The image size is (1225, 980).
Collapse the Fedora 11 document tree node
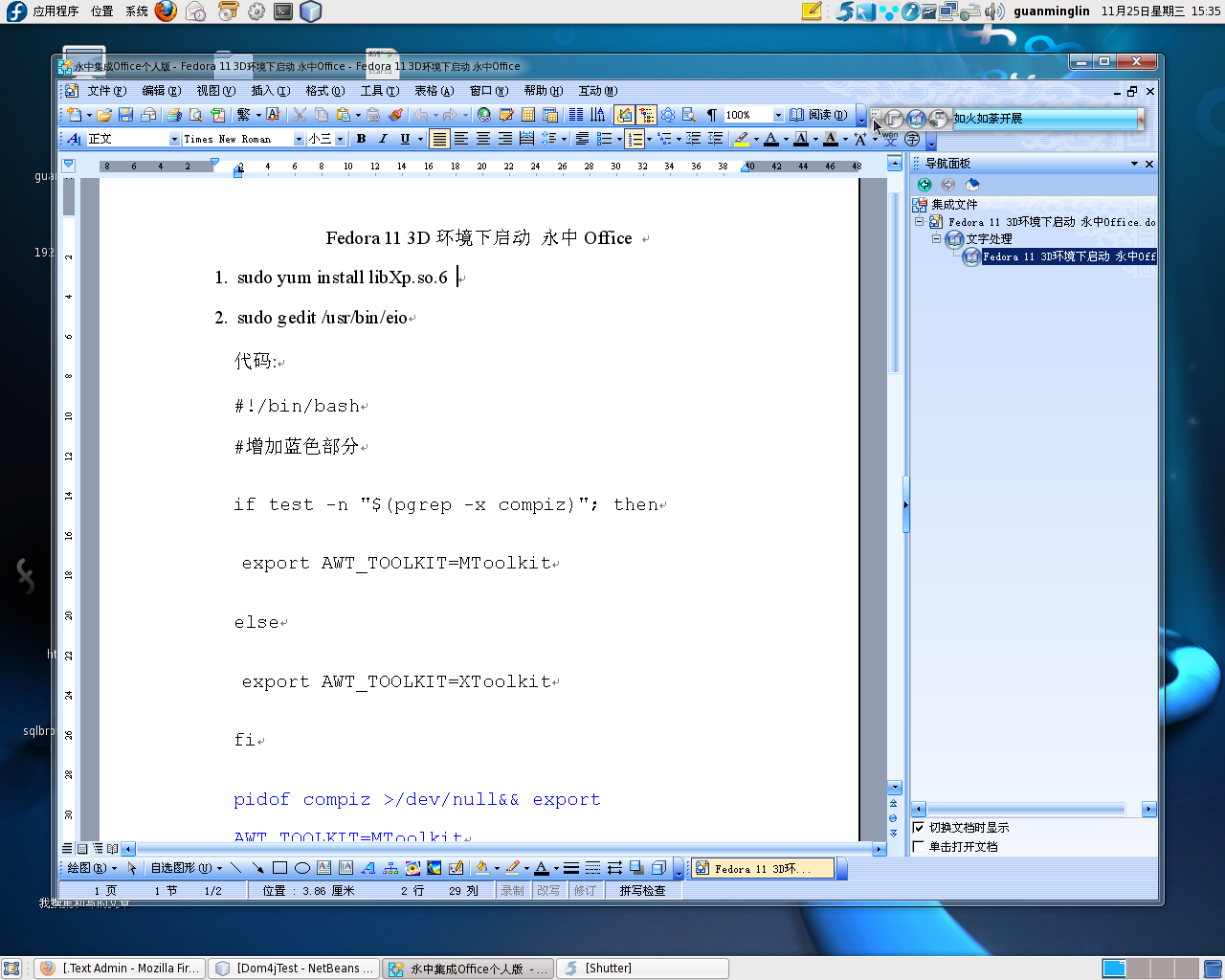pyautogui.click(x=920, y=221)
